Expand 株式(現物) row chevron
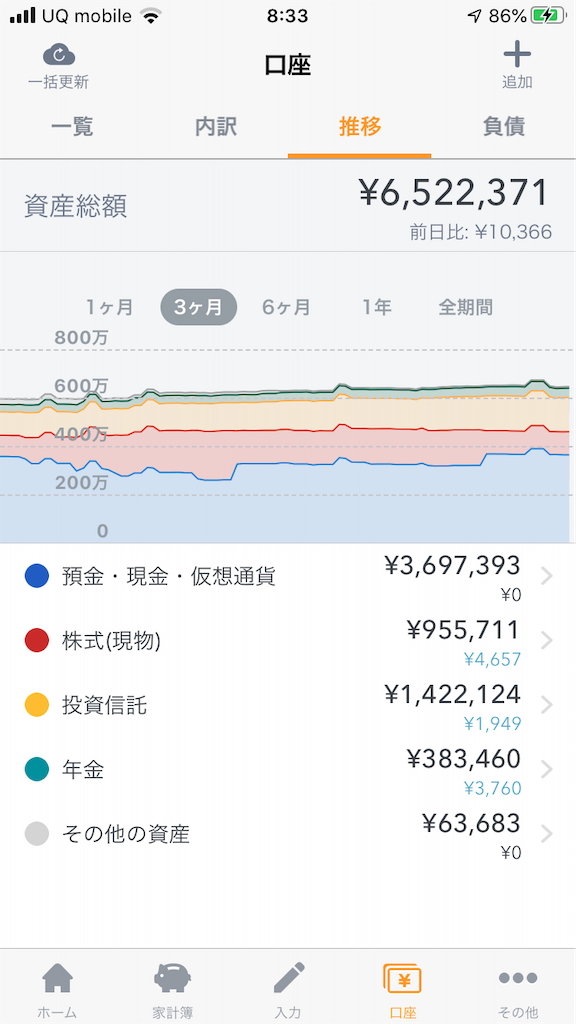 (x=547, y=641)
